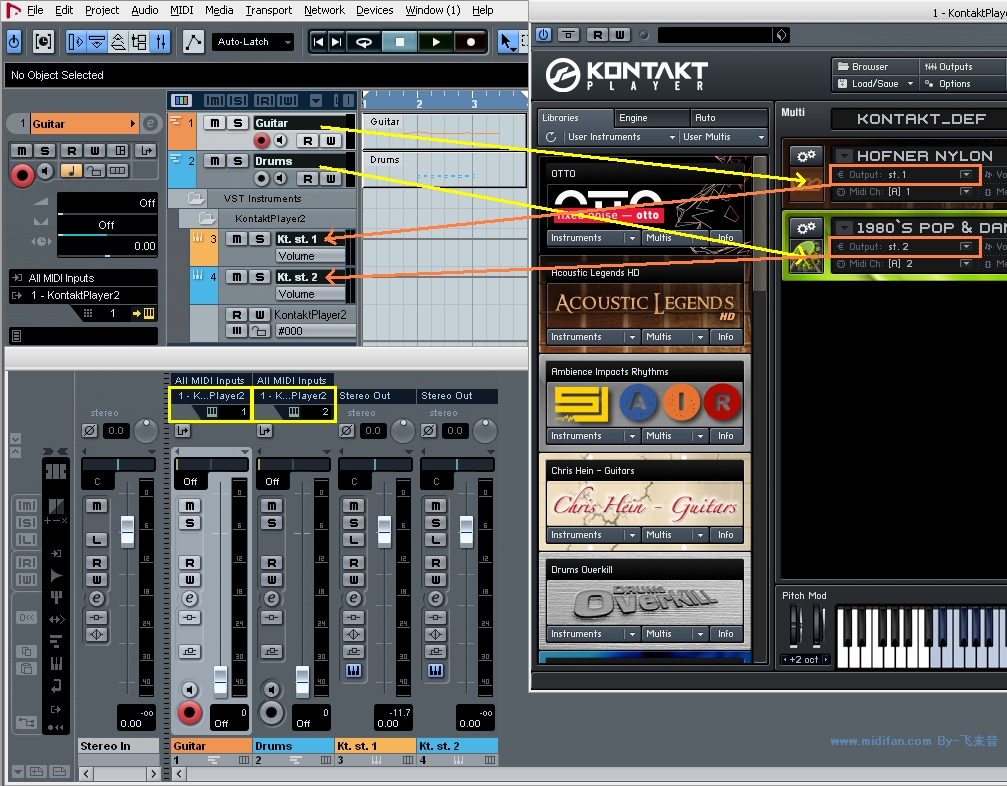Go to next marker in transport

tap(337, 42)
